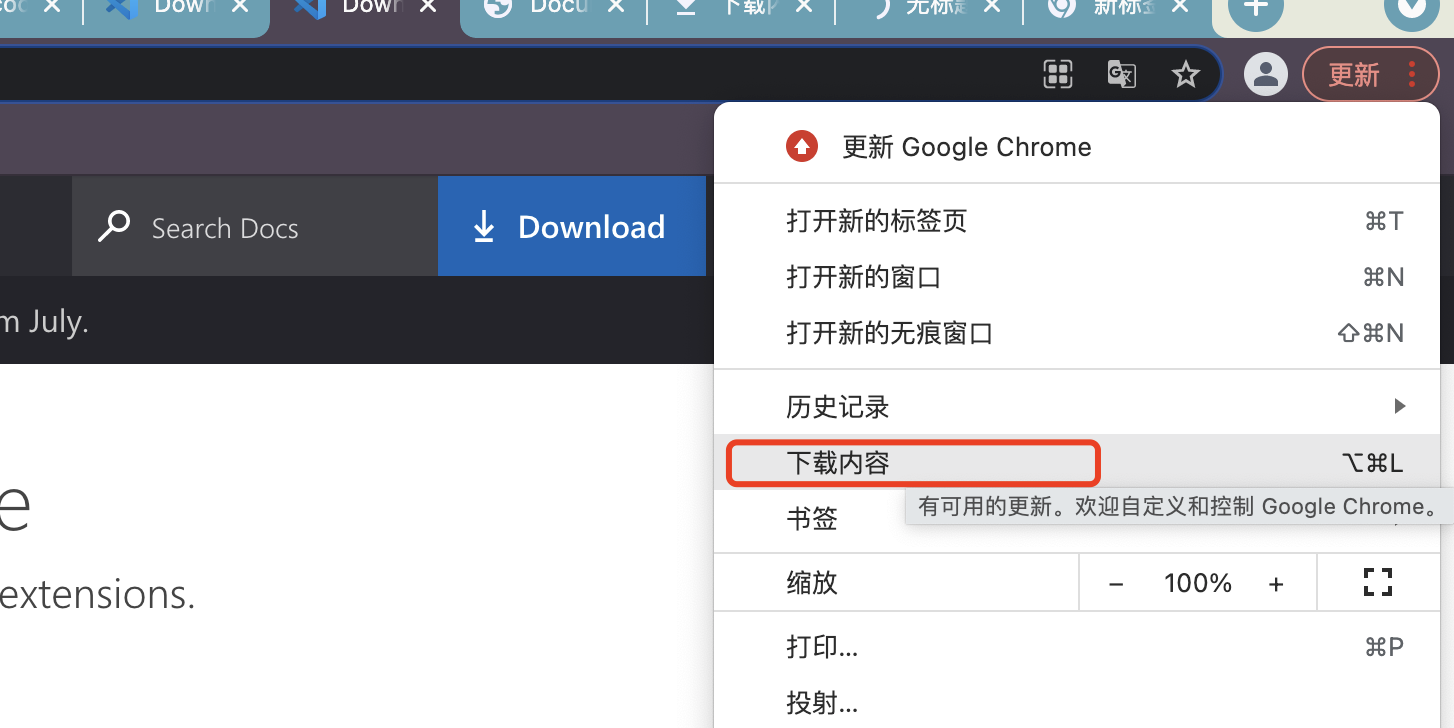Image resolution: width=1454 pixels, height=728 pixels.
Task: Click the ⌥⌘L shortcut label
Action: [1373, 462]
